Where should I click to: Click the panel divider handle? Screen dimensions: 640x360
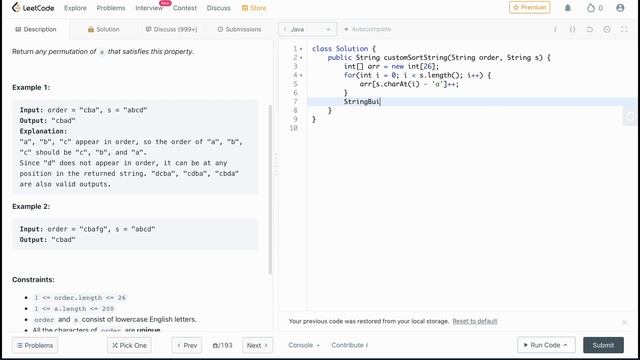[276, 164]
